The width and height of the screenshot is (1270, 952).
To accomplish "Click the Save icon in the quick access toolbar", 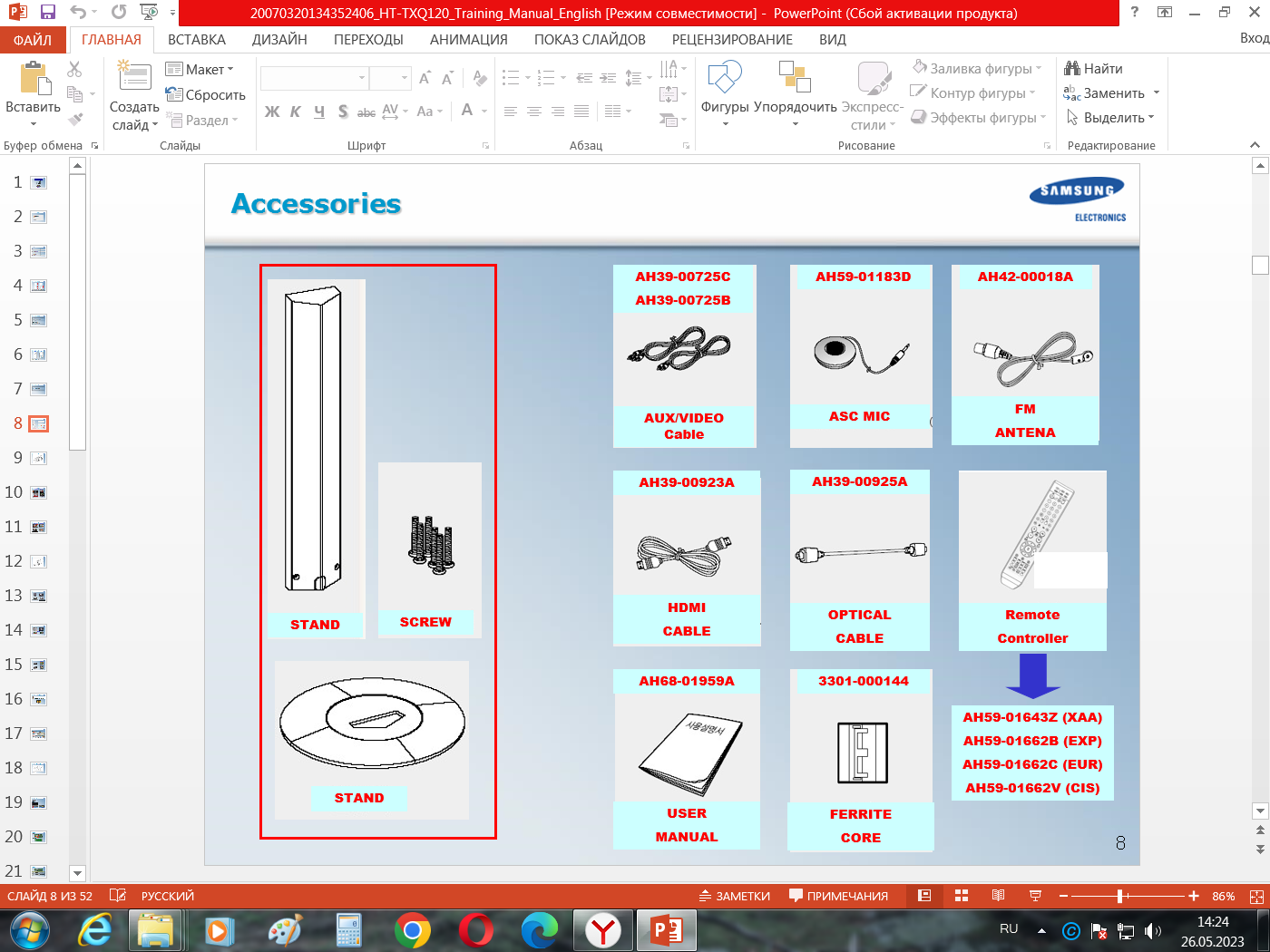I will click(47, 13).
